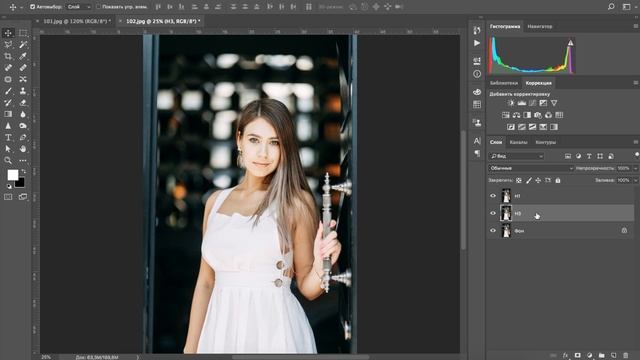640x360 pixels.
Task: Select the Zoom magnifier tool
Action: click(x=8, y=160)
